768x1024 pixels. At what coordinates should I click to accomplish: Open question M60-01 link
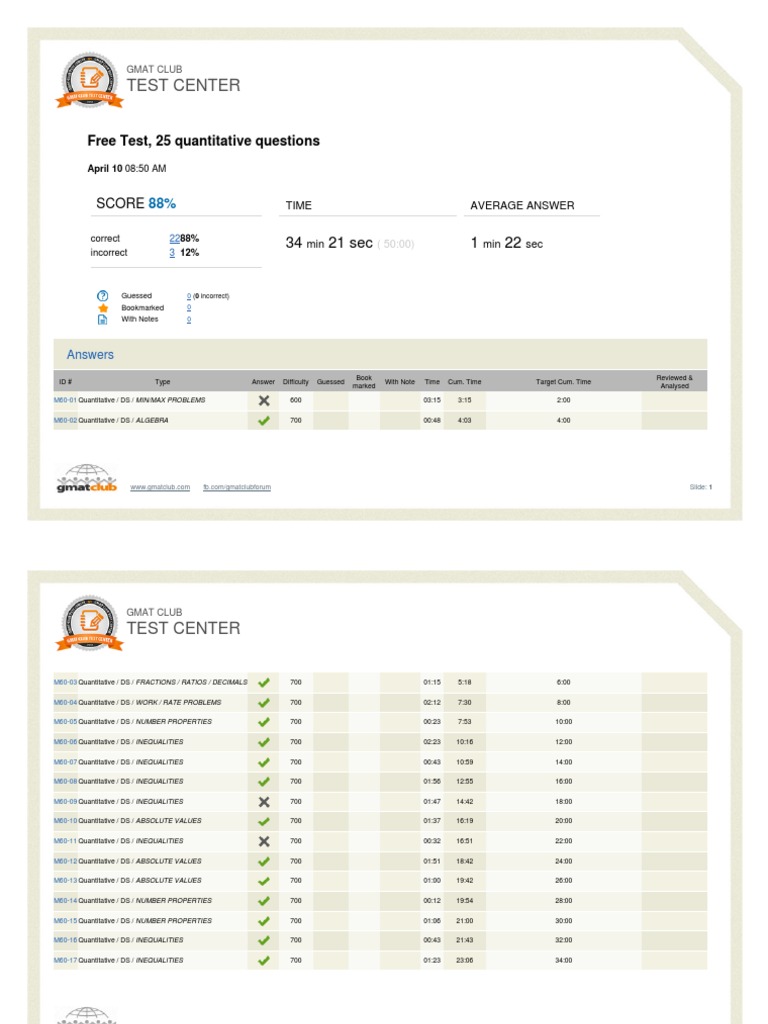pyautogui.click(x=65, y=400)
